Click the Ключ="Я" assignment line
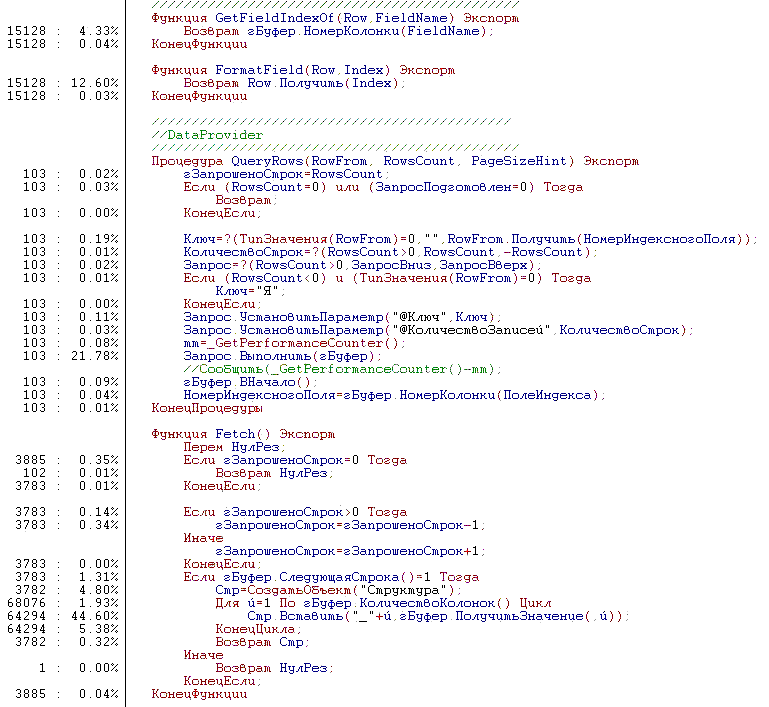This screenshot has height=707, width=769. click(x=245, y=291)
